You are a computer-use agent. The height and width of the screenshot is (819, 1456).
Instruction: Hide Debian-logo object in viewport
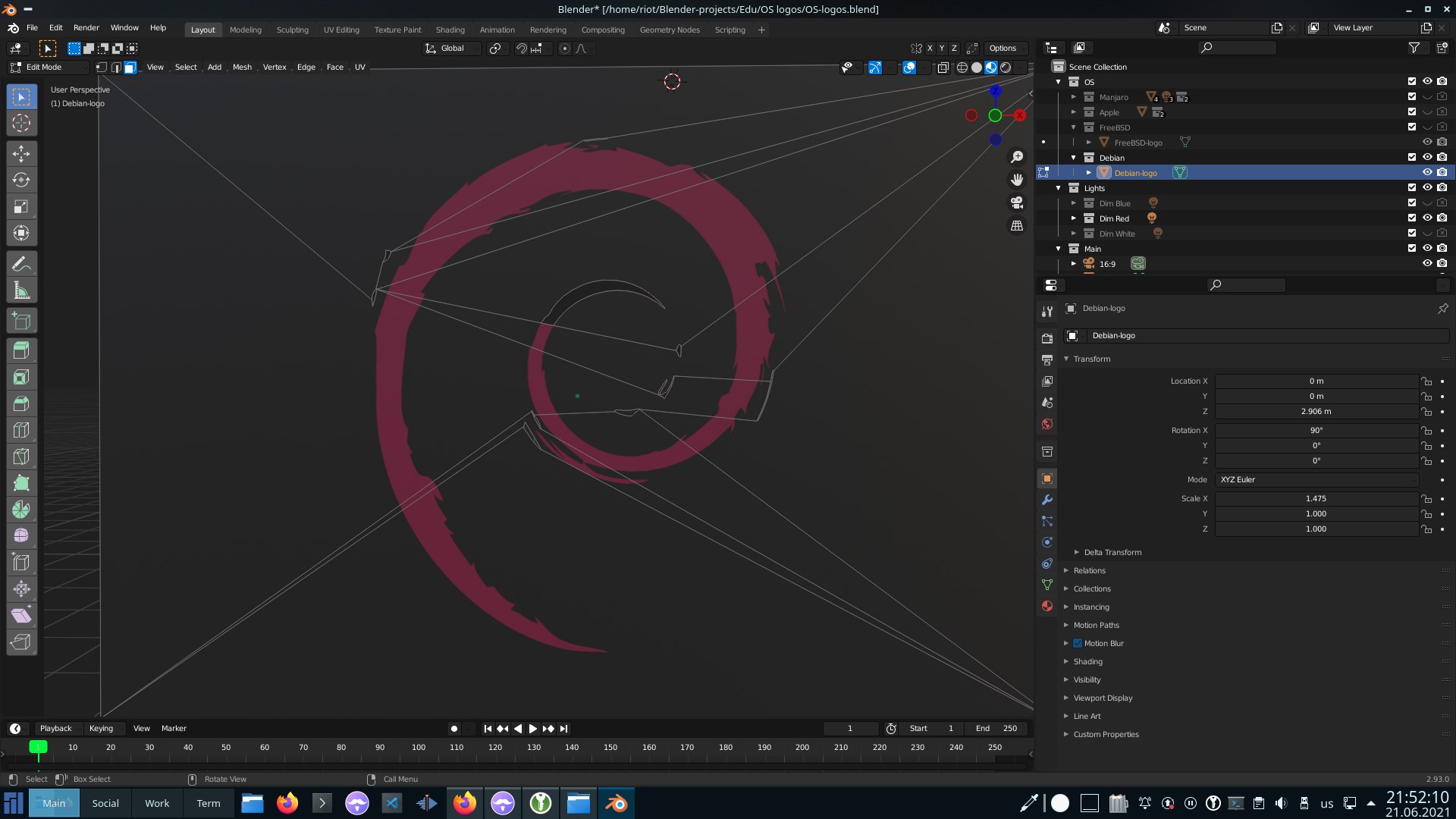tap(1427, 173)
